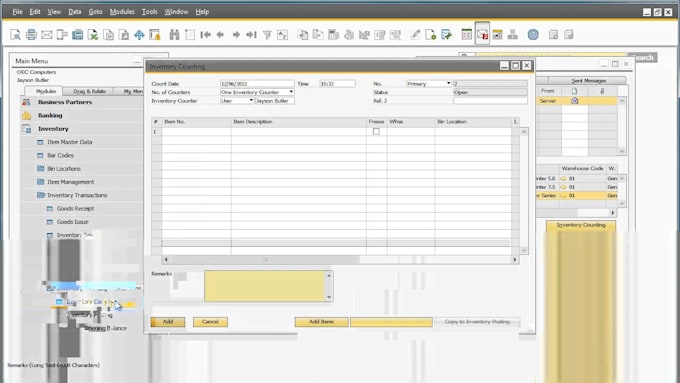The height and width of the screenshot is (383, 680).
Task: Open the File menu
Action: (17, 12)
